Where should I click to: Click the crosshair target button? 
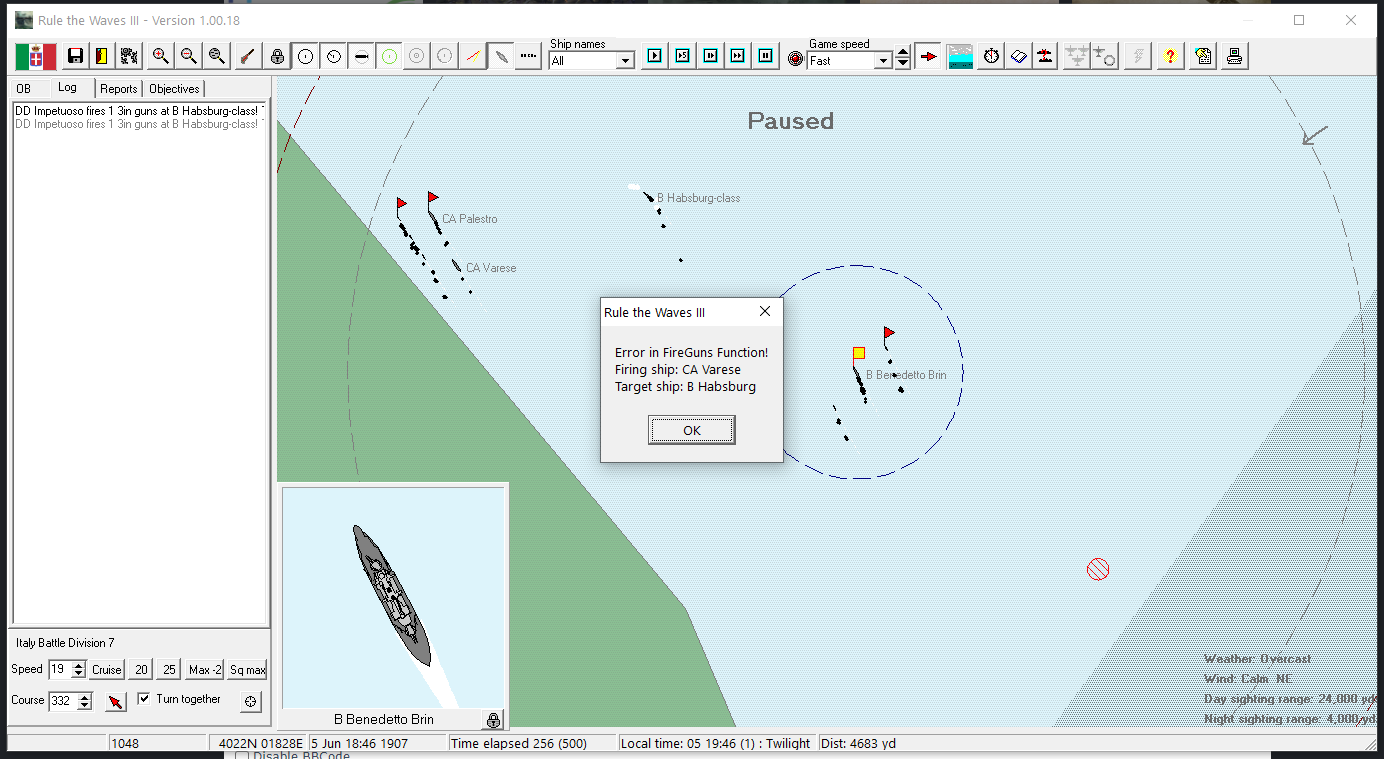(251, 702)
